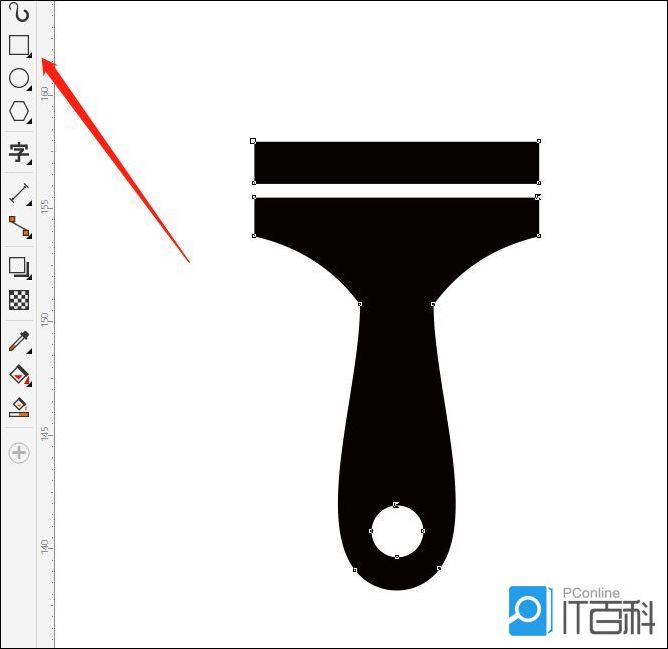Select the Drop Shadow tool
Image resolution: width=668 pixels, height=649 pixels.
click(x=19, y=267)
